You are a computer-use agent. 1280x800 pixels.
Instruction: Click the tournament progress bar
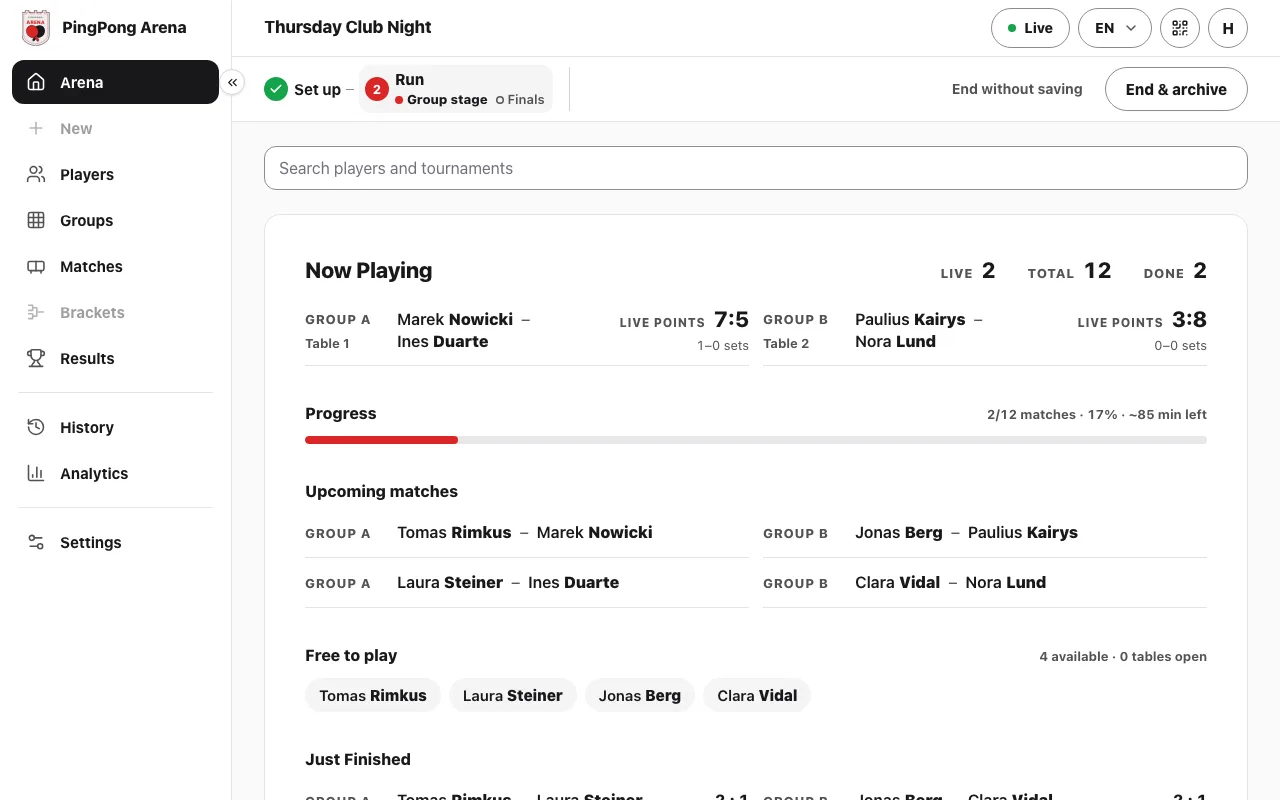[756, 440]
